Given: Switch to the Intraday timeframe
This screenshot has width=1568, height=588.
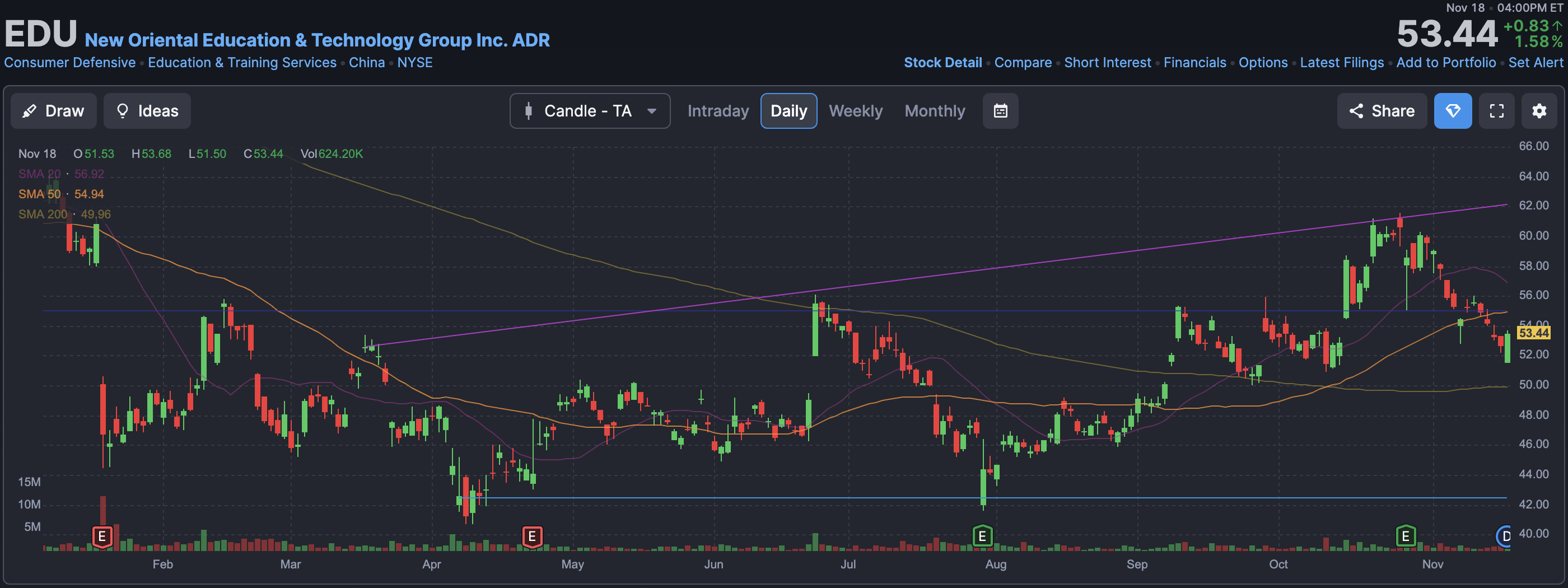Looking at the screenshot, I should [718, 111].
